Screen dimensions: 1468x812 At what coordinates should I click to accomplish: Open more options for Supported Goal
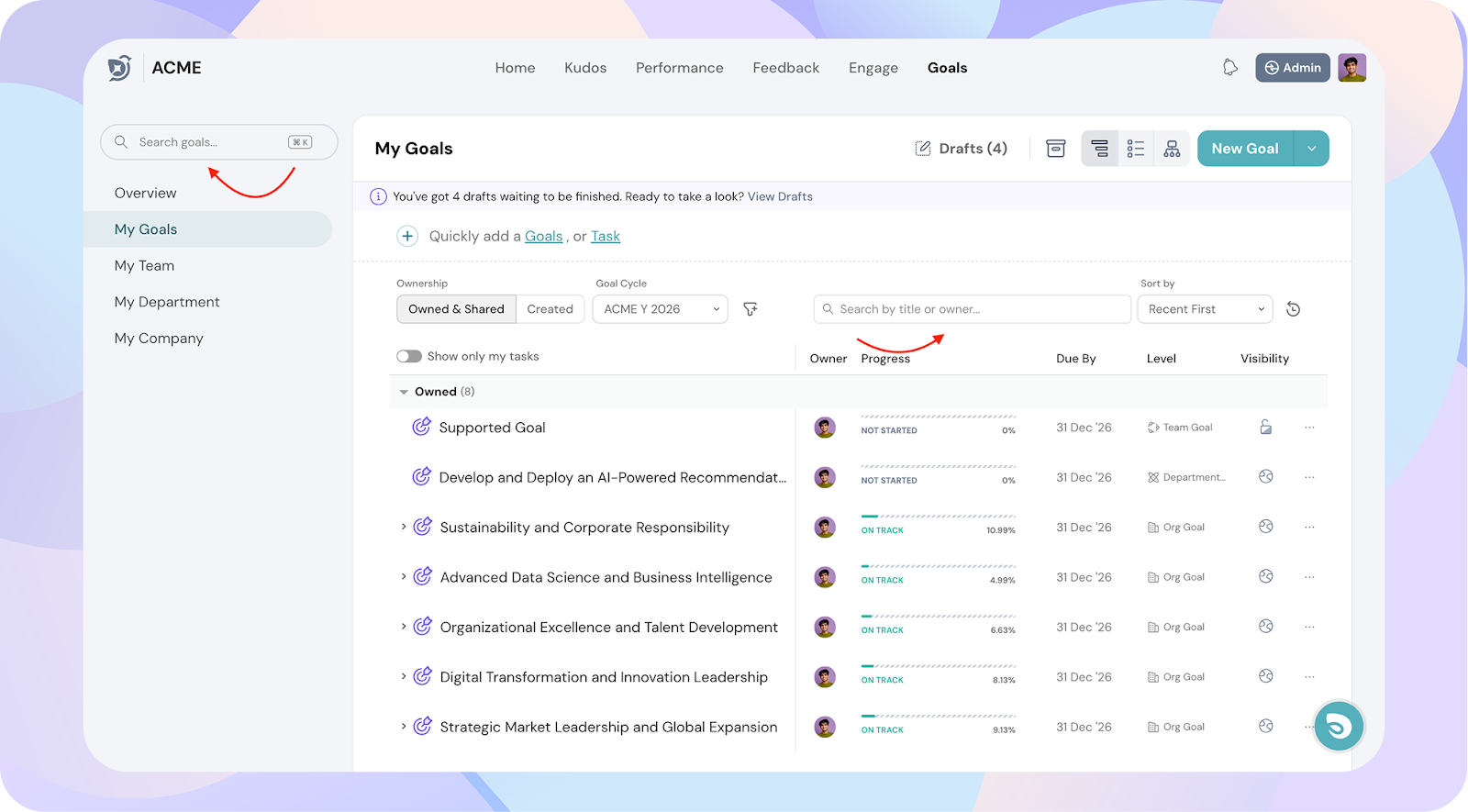click(x=1309, y=428)
